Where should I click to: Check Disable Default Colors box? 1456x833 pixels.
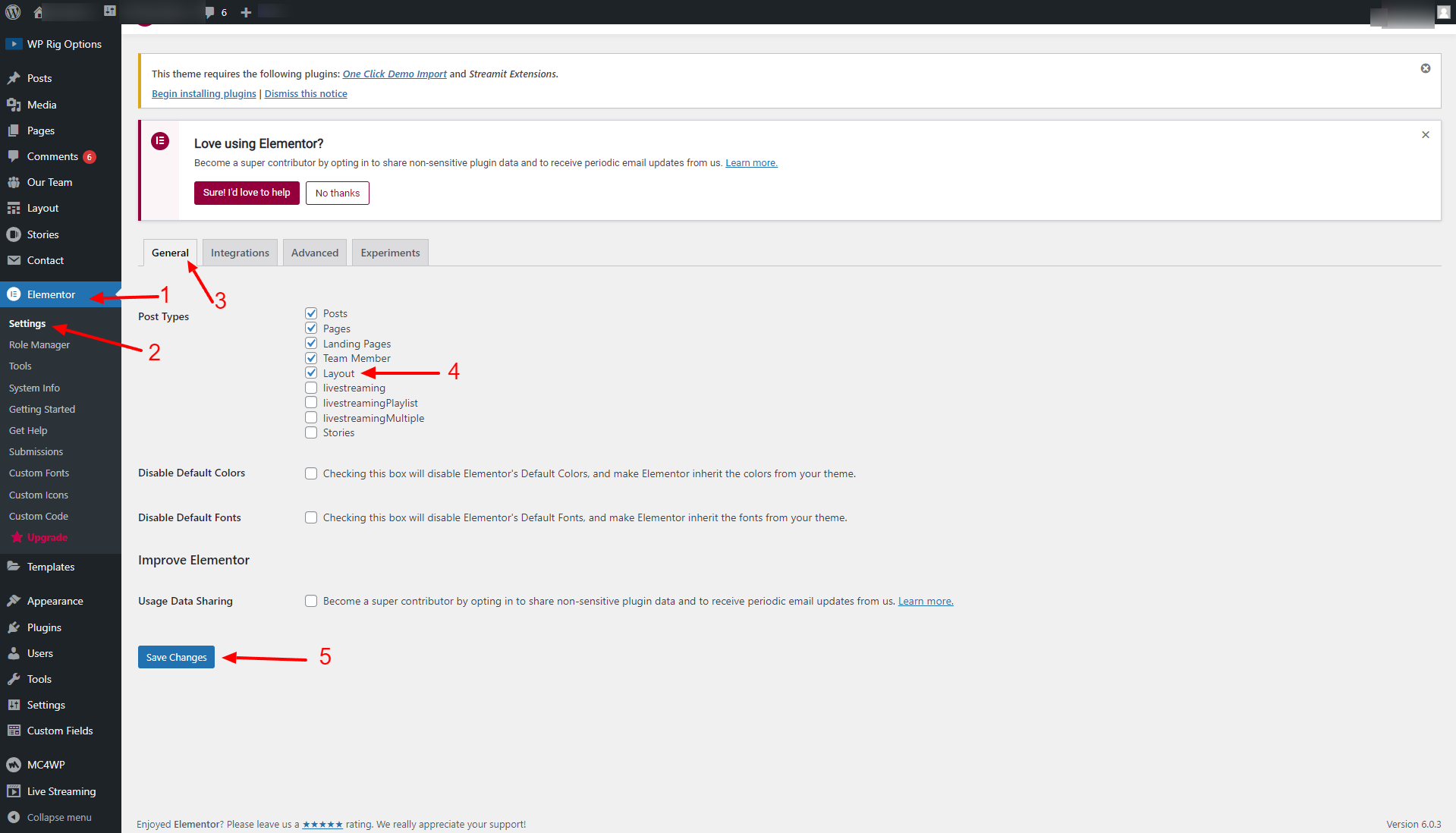tap(311, 473)
